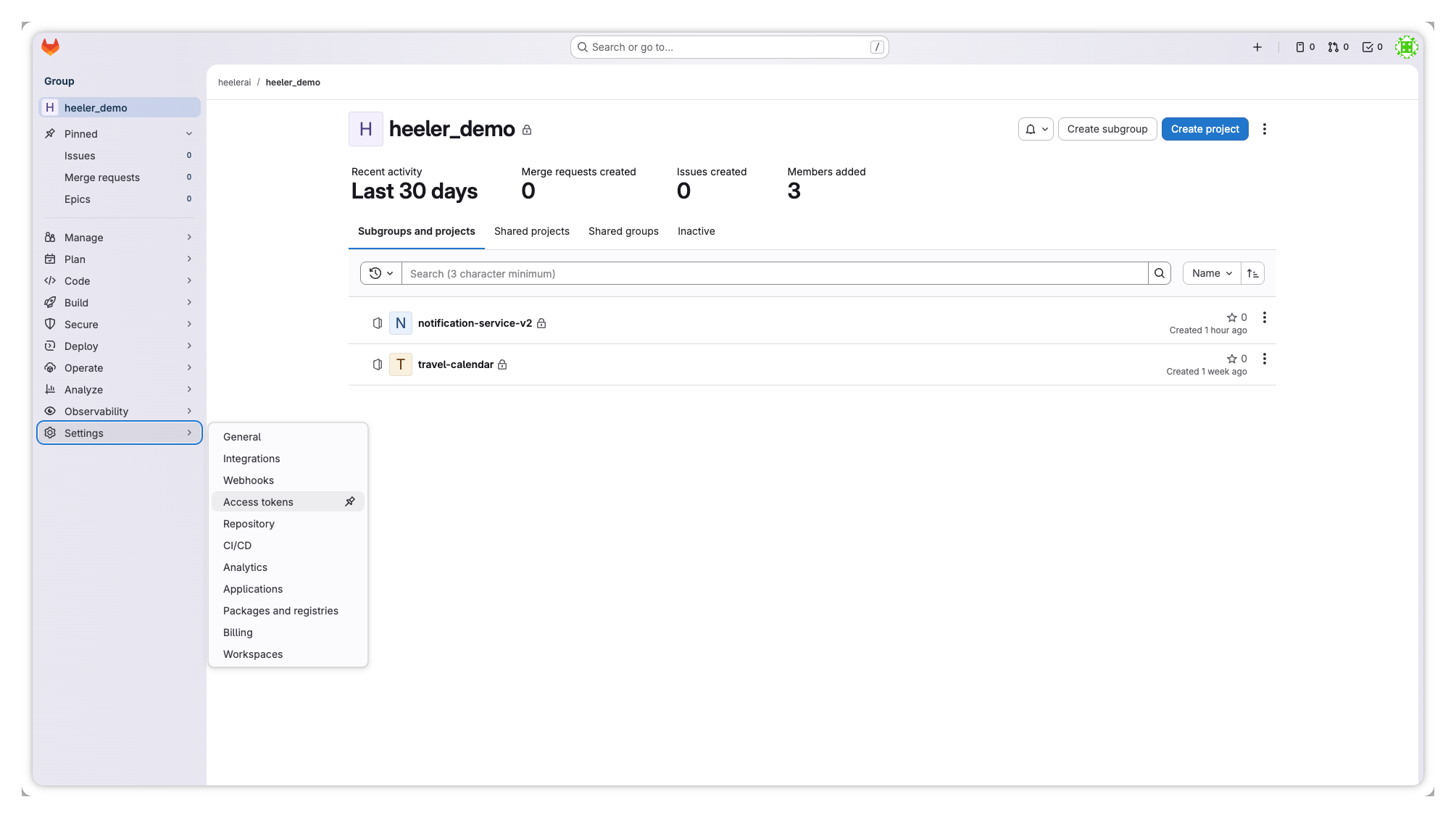Viewport: 1456px width, 818px height.
Task: Go to heelerai breadcrumb link
Action: click(234, 83)
